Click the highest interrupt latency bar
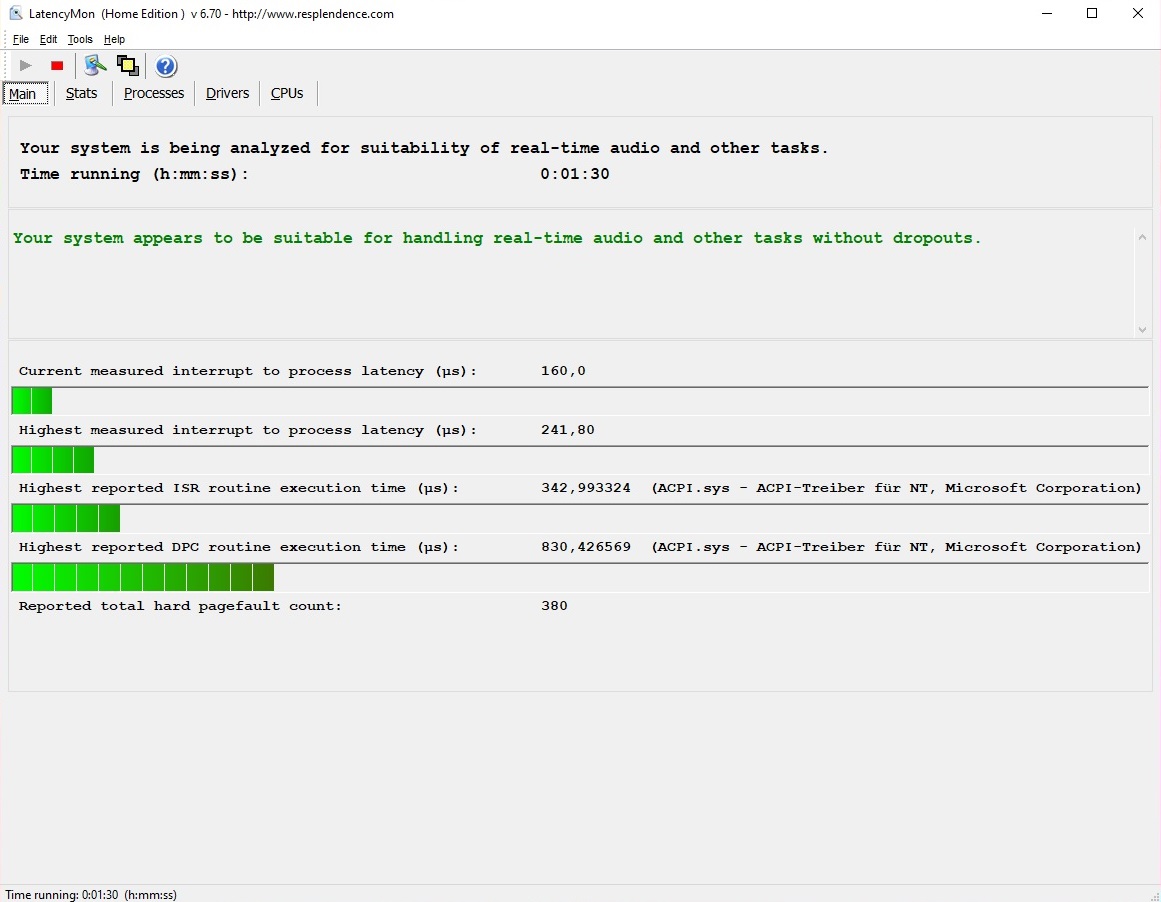The height and width of the screenshot is (902, 1161). click(580, 460)
